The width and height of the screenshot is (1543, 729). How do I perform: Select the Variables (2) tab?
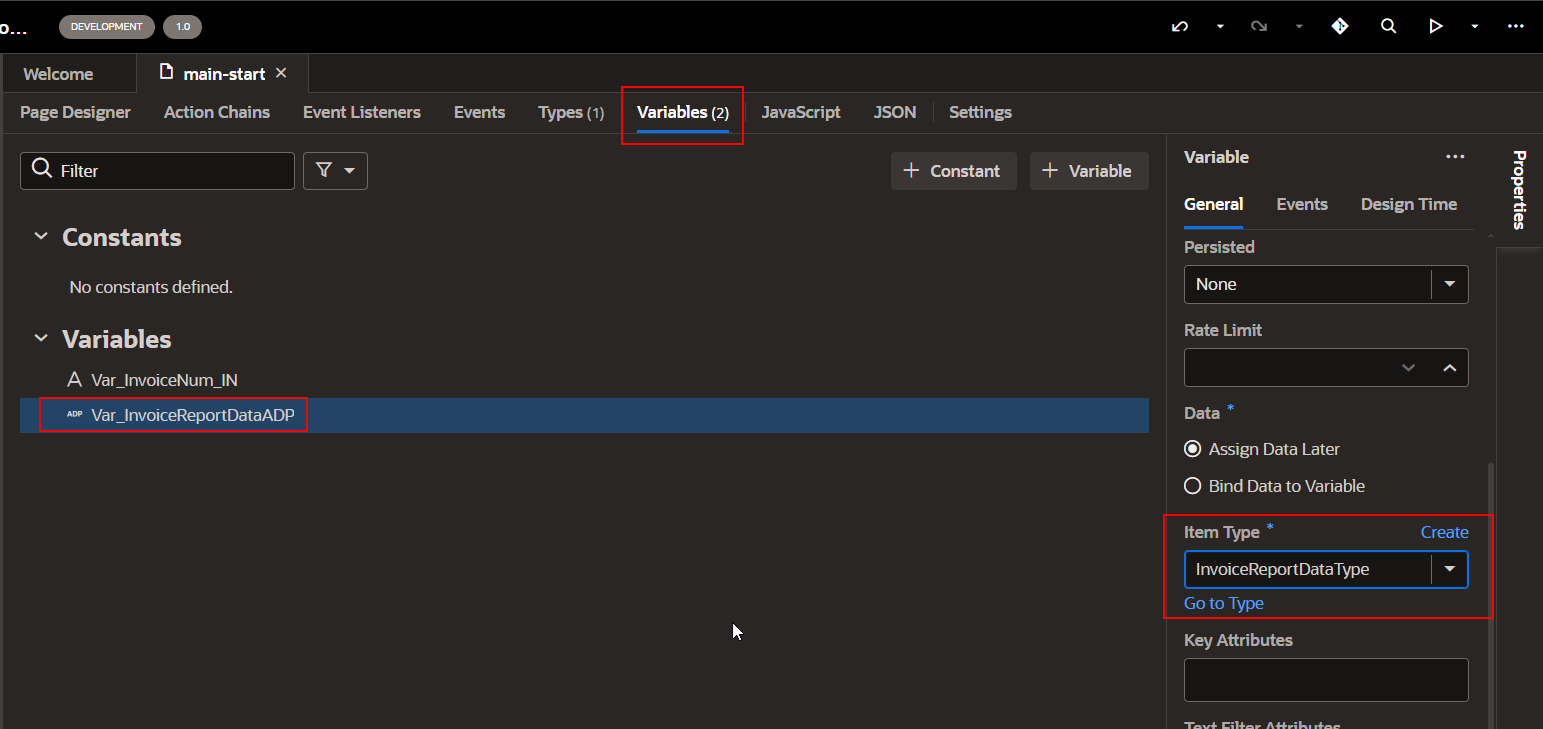(683, 112)
